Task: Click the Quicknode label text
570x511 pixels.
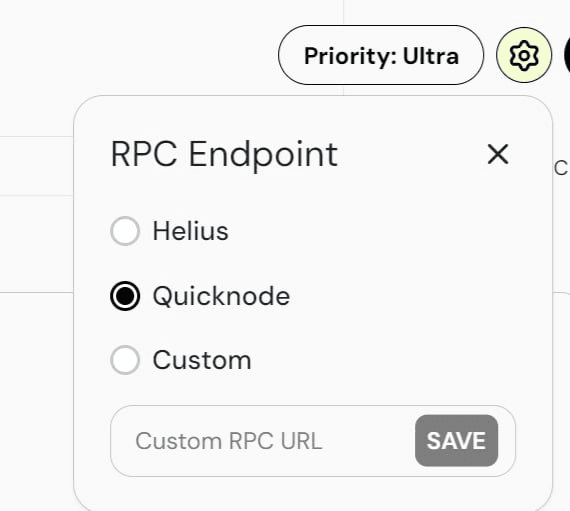Action: pos(221,296)
